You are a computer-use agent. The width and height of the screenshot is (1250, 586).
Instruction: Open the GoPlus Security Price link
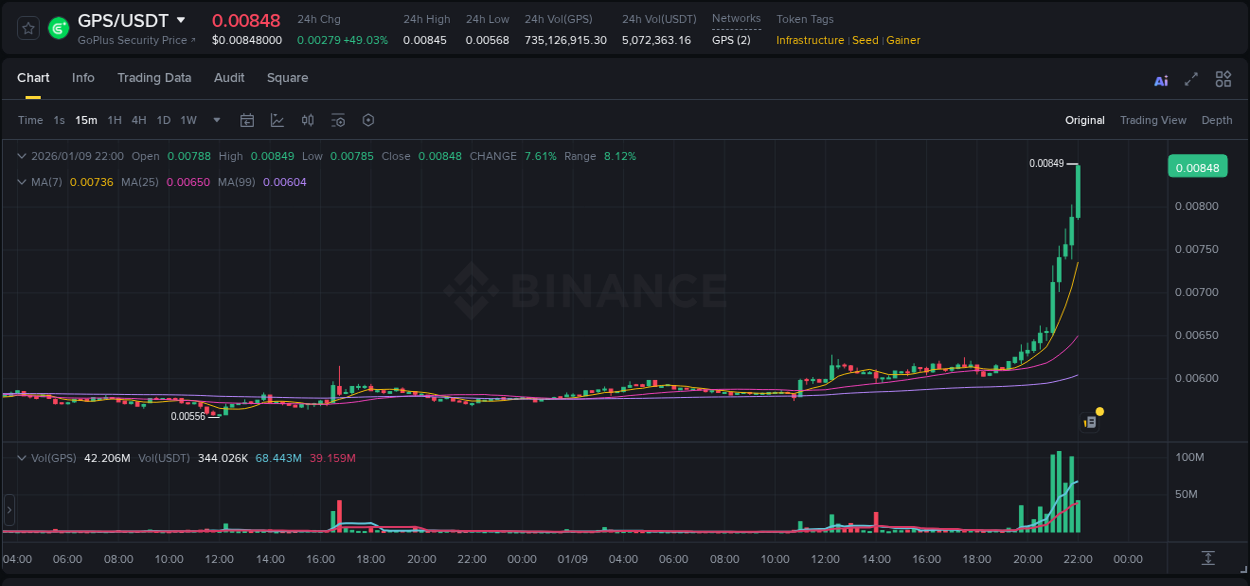(130, 40)
